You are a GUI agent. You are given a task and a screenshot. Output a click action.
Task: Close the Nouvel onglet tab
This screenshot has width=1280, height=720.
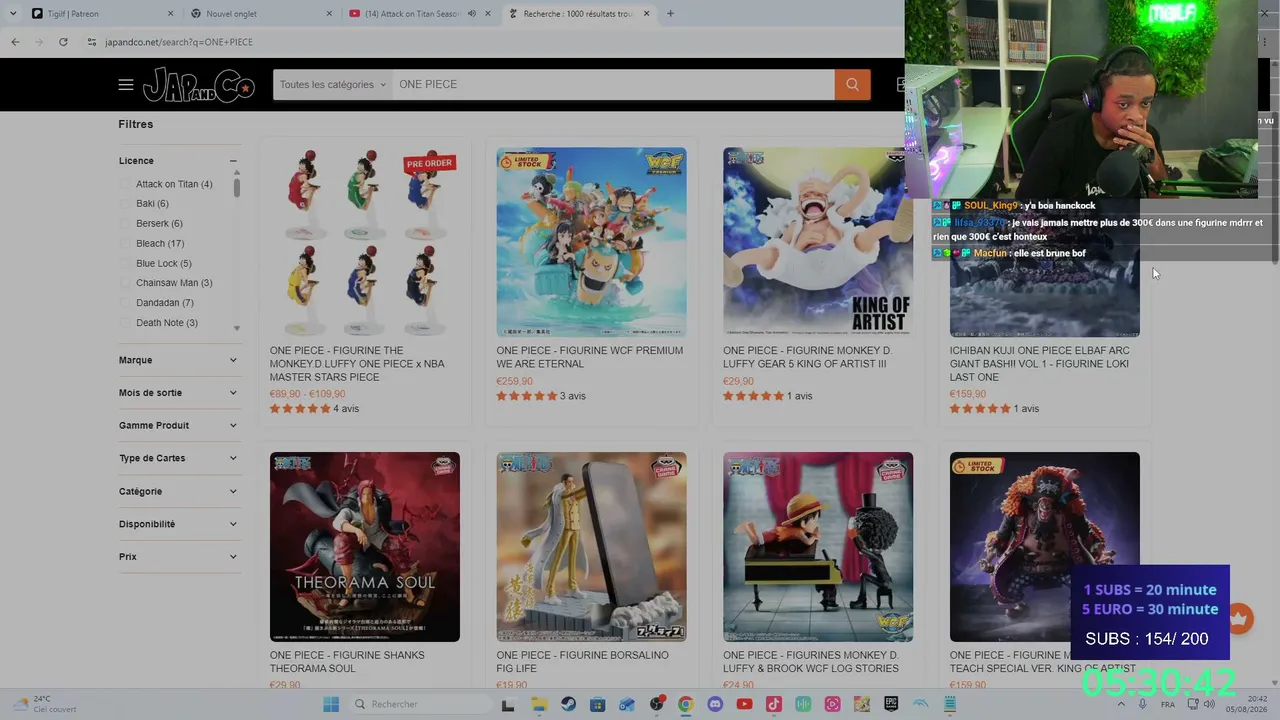pyautogui.click(x=329, y=13)
